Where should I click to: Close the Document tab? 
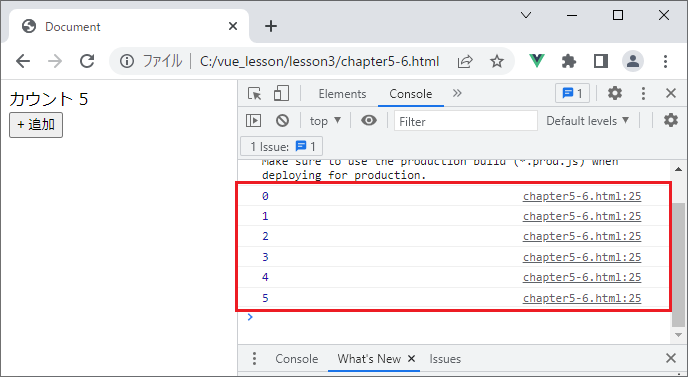coord(233,26)
